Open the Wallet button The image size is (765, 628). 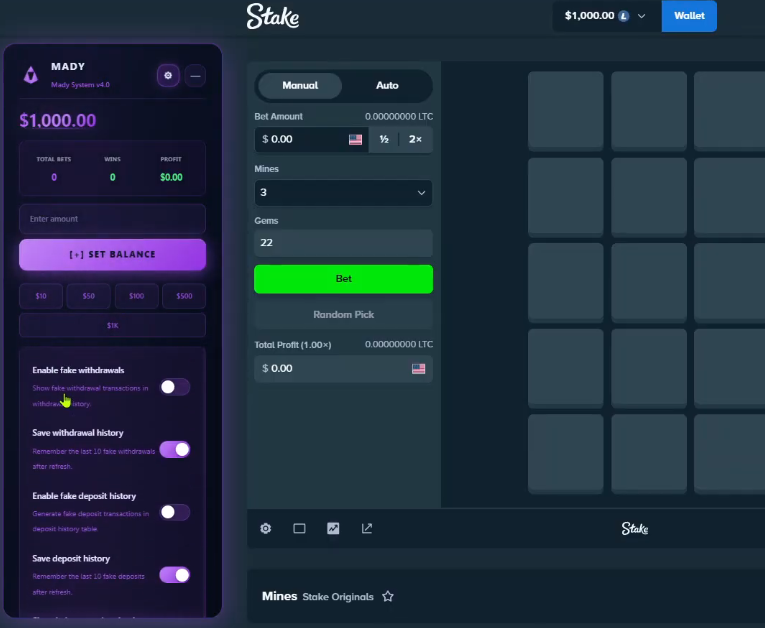point(689,16)
